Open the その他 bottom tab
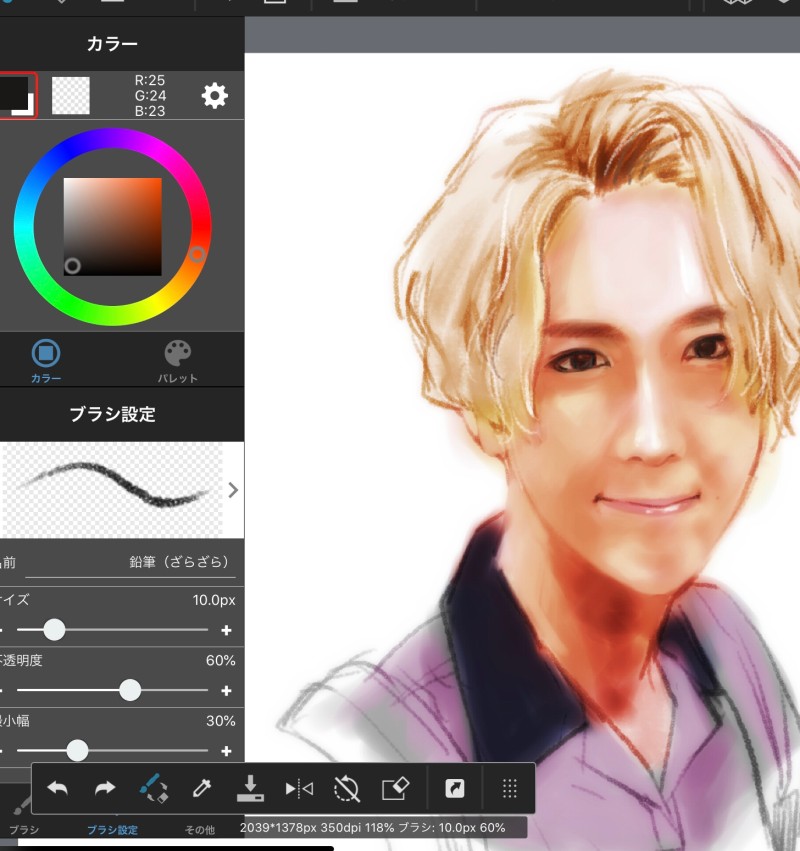800x851 pixels. [200, 829]
